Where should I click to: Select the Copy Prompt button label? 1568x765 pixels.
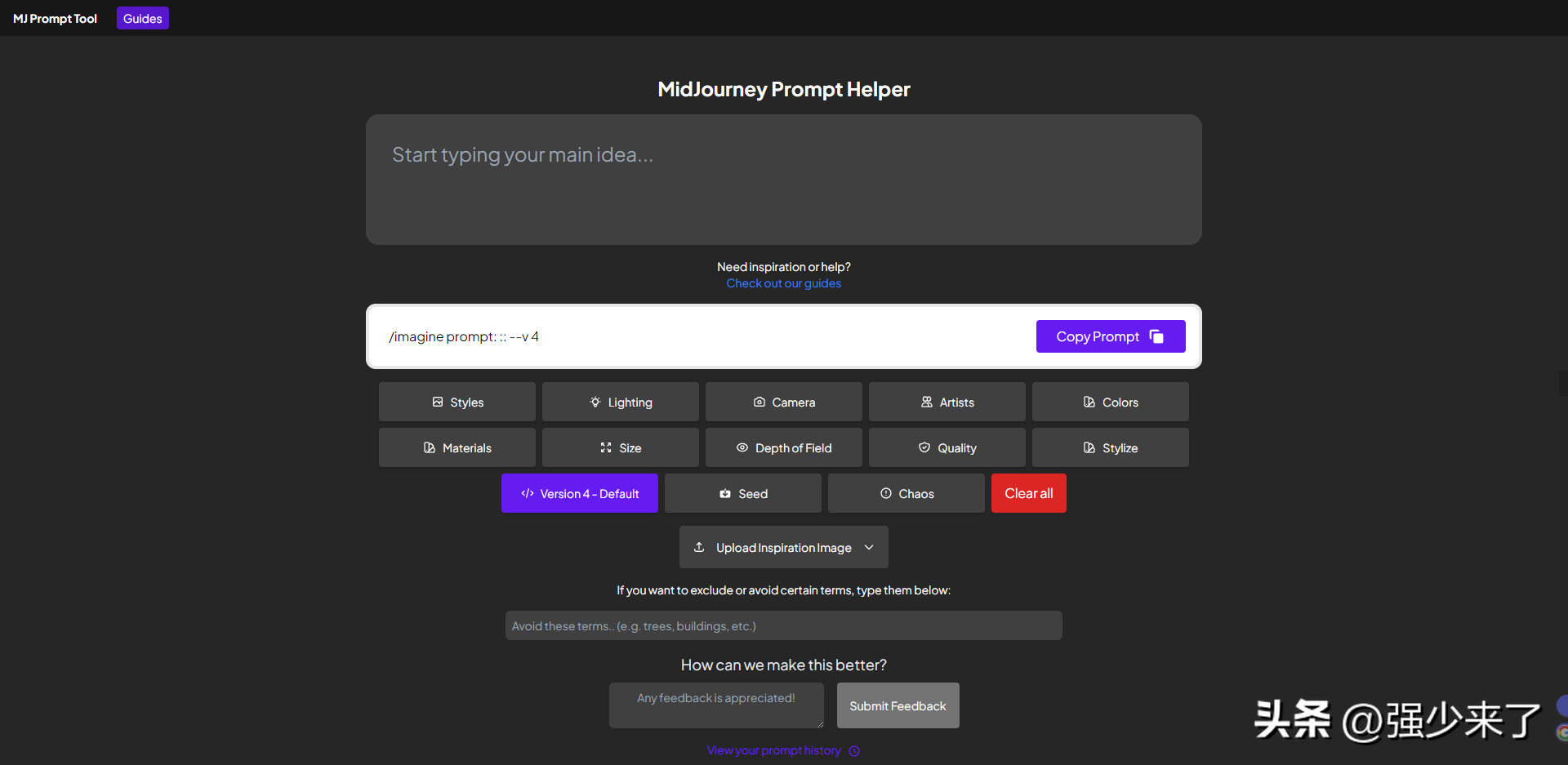tap(1098, 336)
